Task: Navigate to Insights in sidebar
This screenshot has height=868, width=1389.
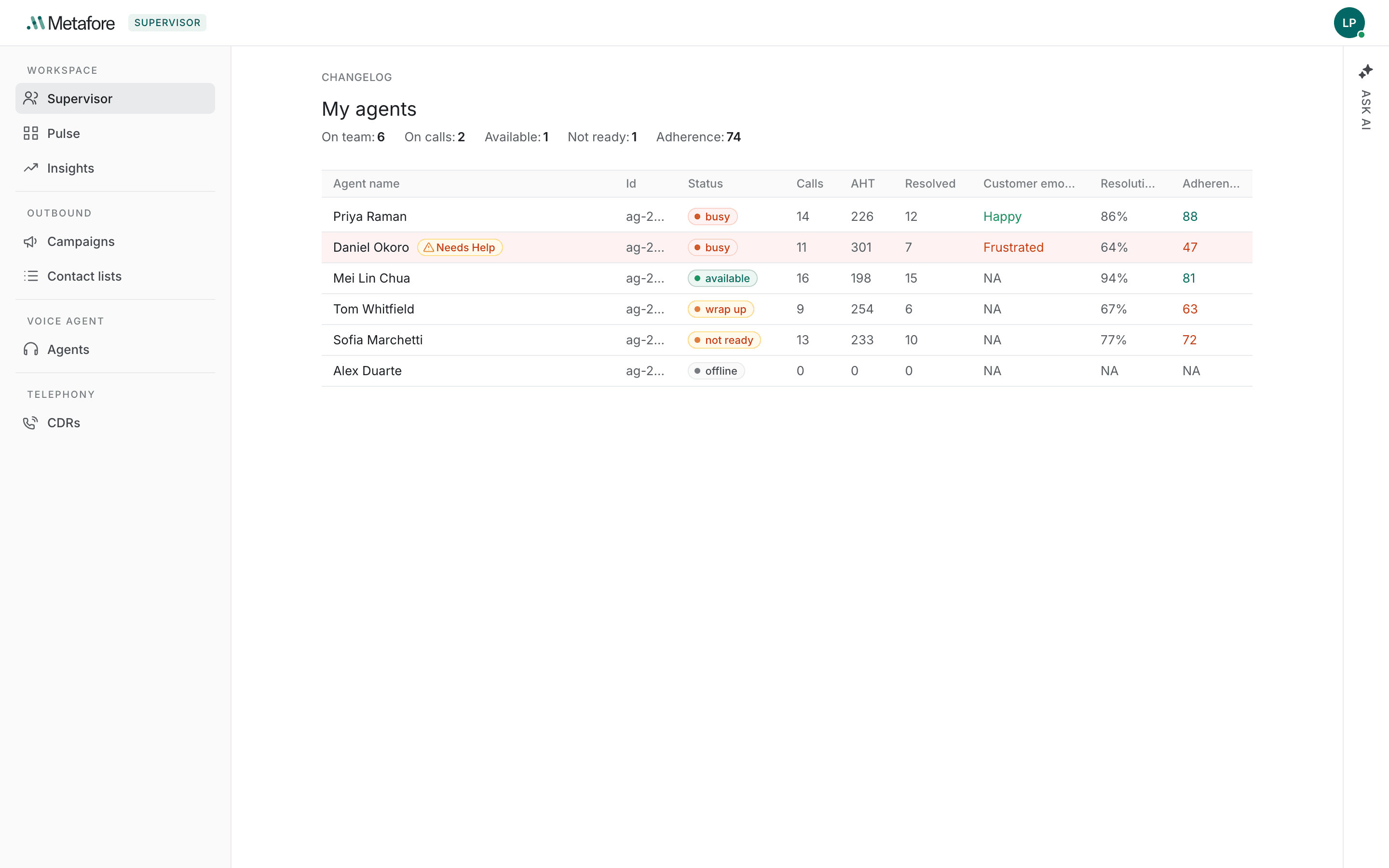Action: coord(115,168)
